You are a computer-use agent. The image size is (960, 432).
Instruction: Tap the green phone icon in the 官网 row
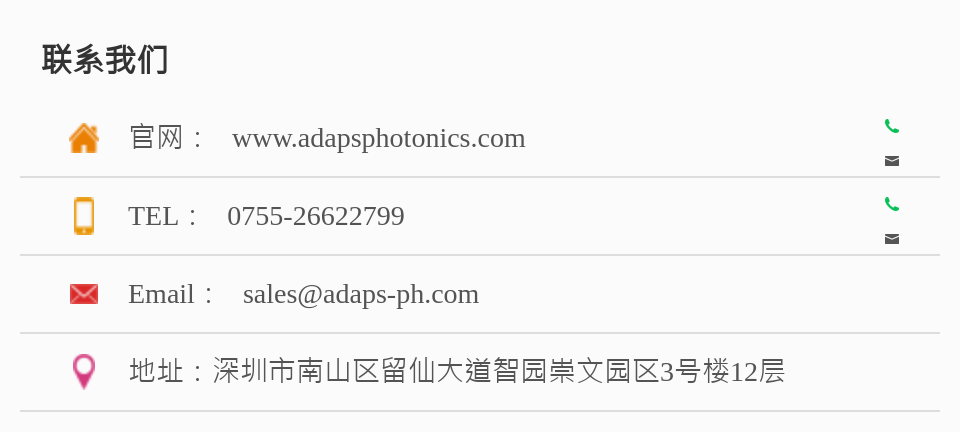[x=892, y=127]
